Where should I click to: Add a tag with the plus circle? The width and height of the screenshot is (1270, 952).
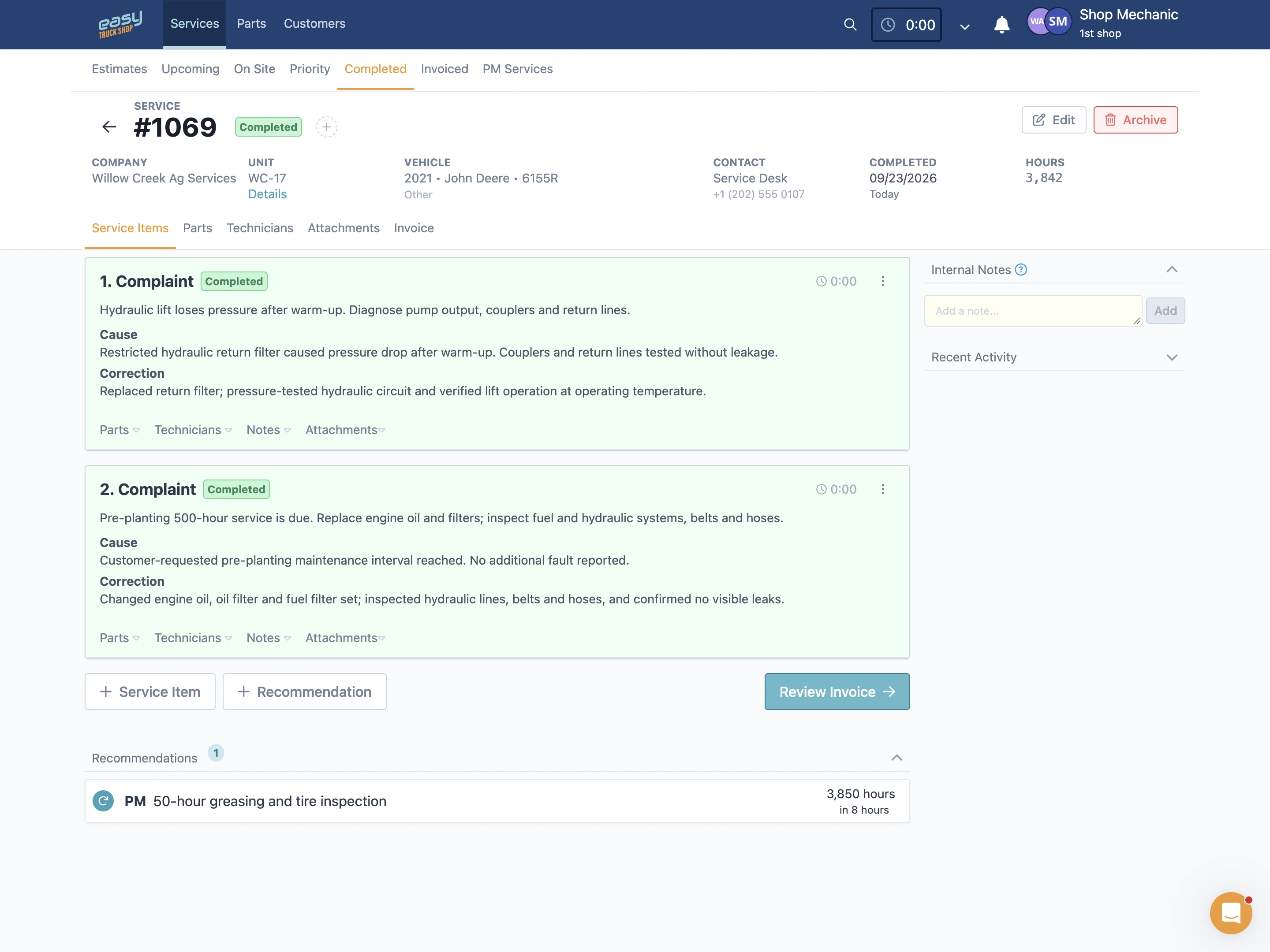327,127
